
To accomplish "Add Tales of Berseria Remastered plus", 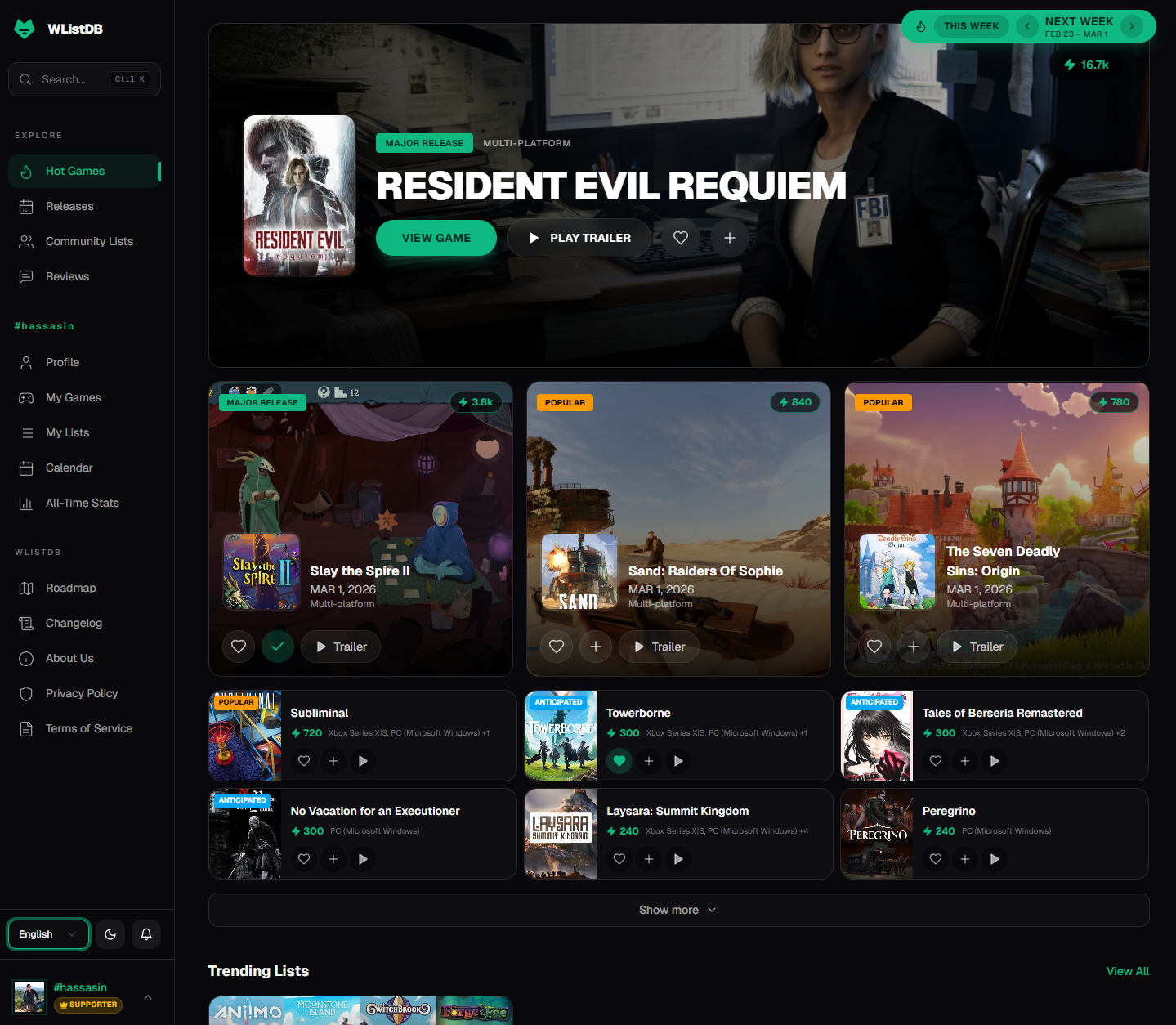I will tap(965, 761).
